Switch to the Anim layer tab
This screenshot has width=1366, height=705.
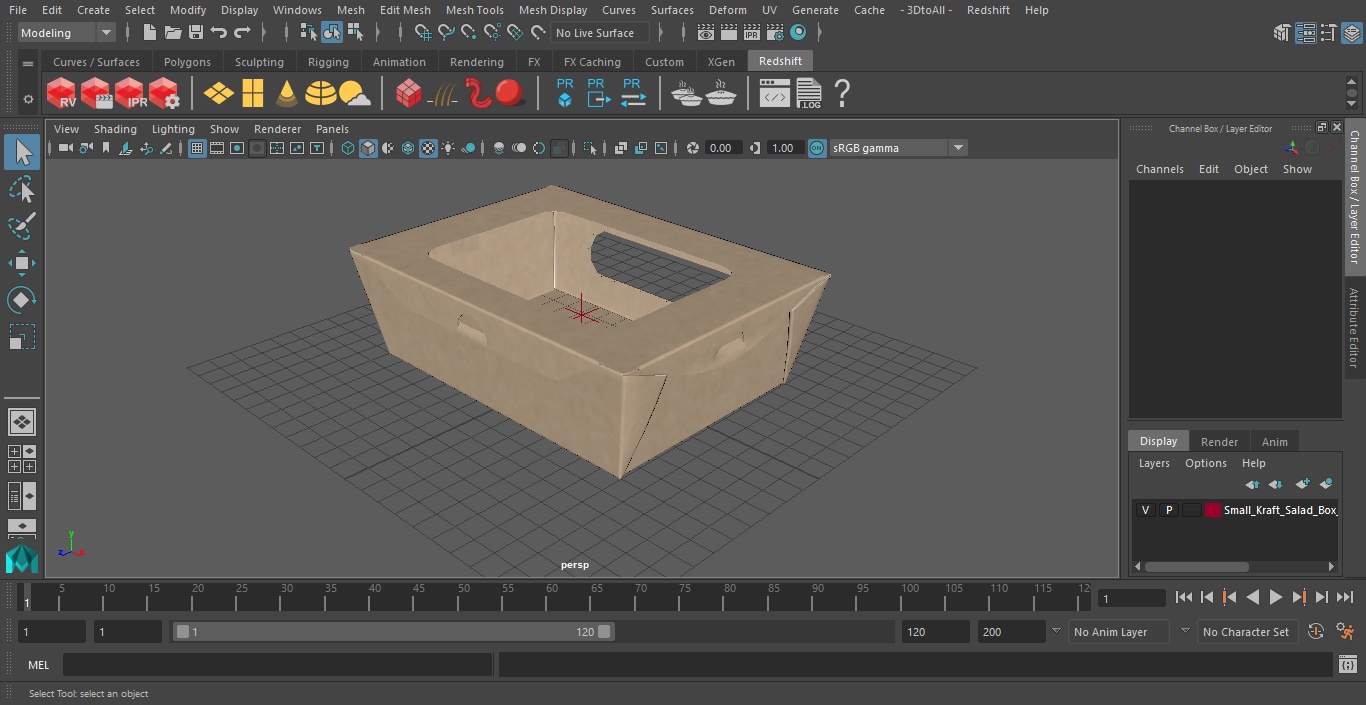1274,442
